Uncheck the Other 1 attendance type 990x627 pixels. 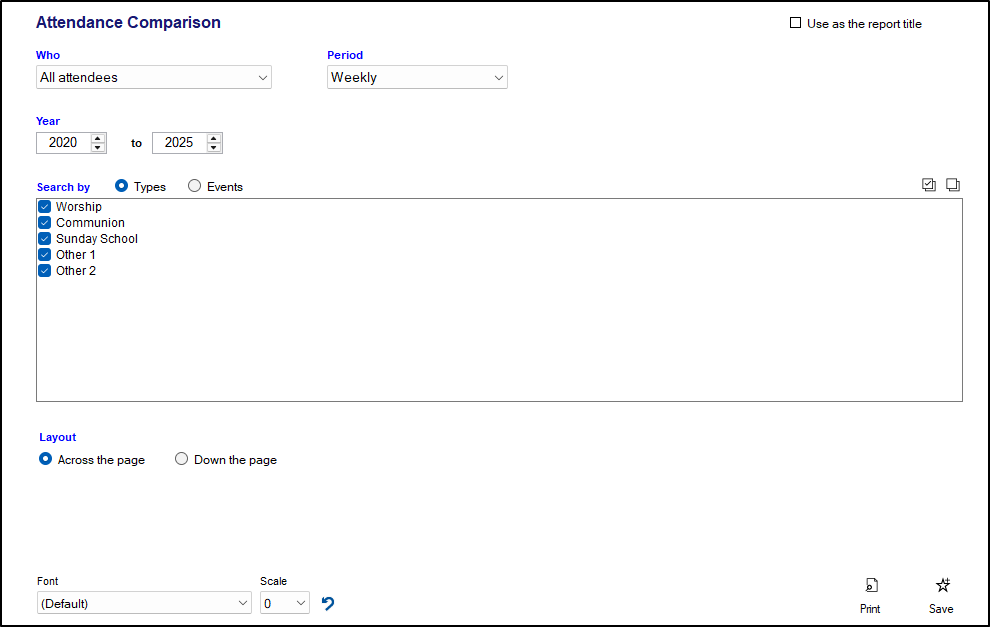[45, 255]
